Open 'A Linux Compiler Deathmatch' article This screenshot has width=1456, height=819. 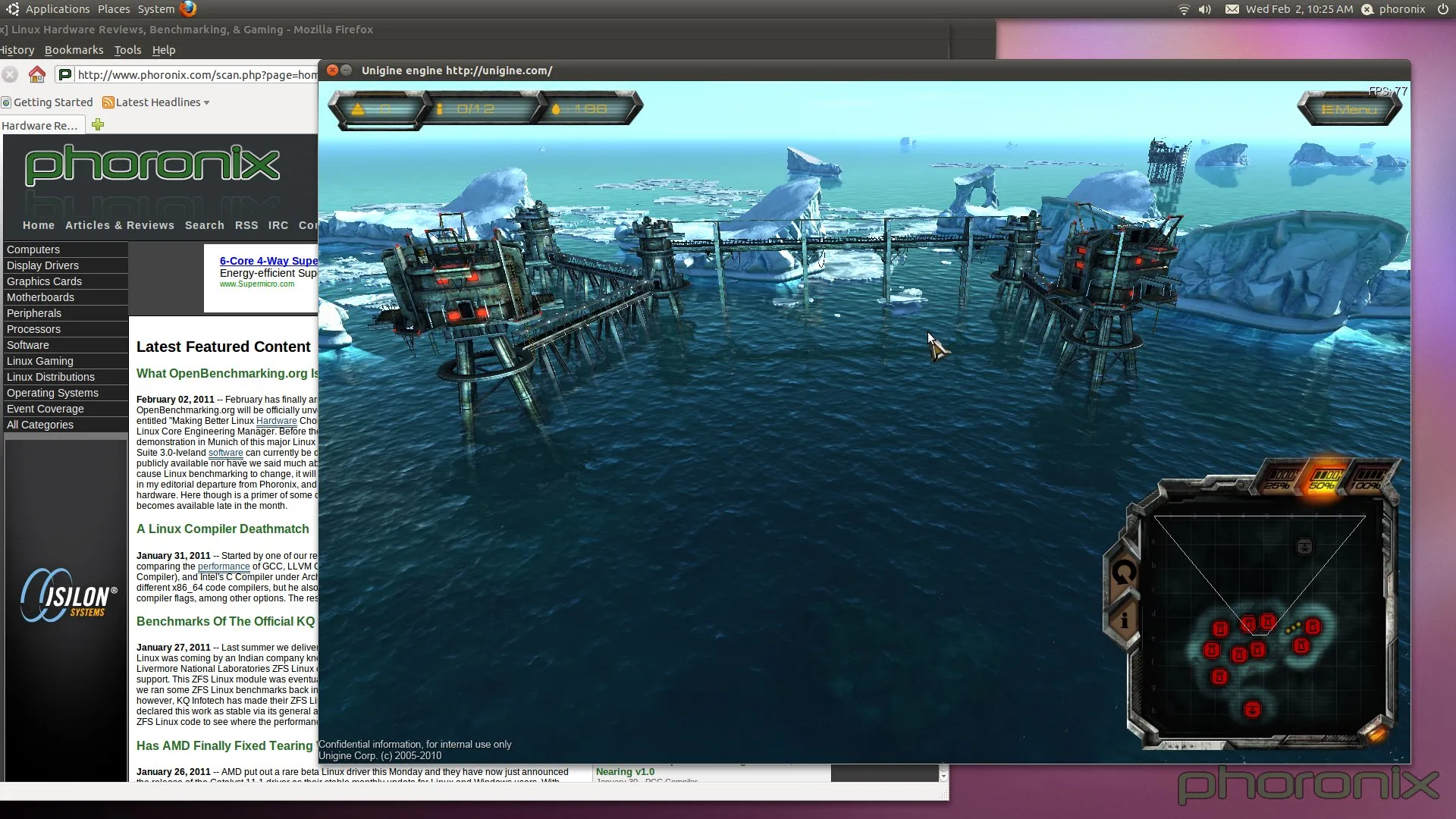point(223,529)
